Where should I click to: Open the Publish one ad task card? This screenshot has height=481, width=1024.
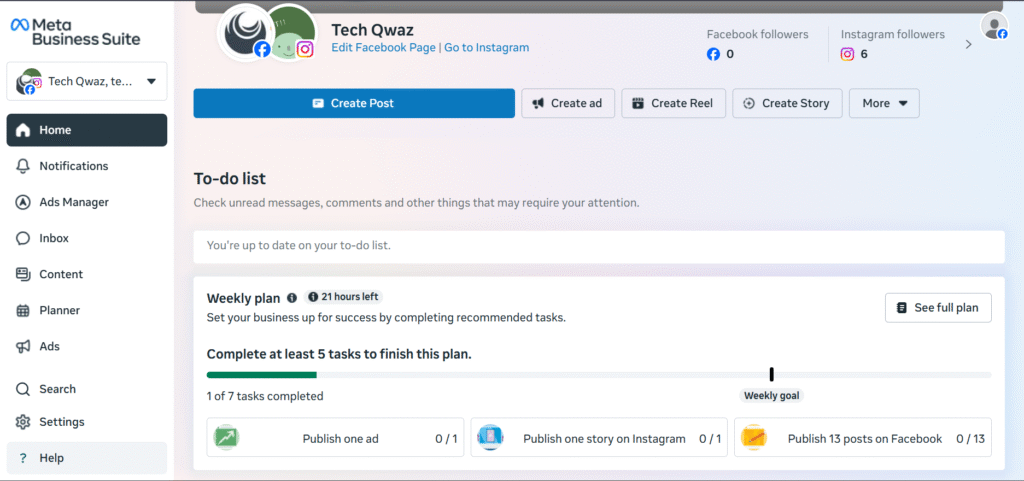pyautogui.click(x=335, y=438)
